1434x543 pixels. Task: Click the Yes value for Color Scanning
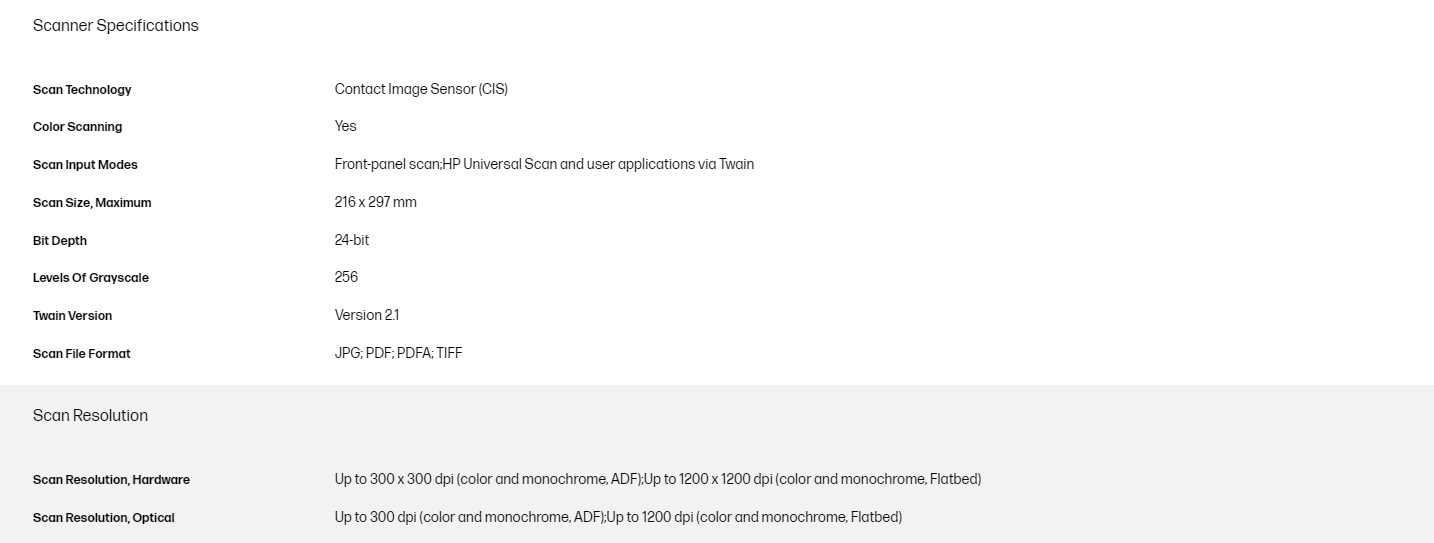pos(345,126)
